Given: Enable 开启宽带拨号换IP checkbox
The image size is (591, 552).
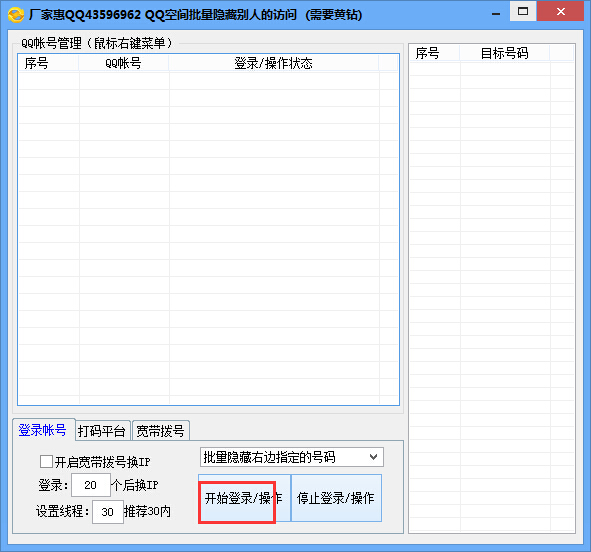Looking at the screenshot, I should pos(46,461).
